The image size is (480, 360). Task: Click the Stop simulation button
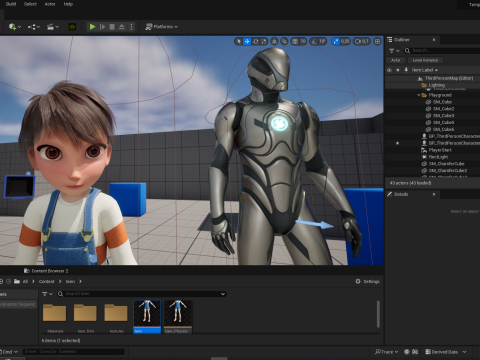tap(112, 27)
